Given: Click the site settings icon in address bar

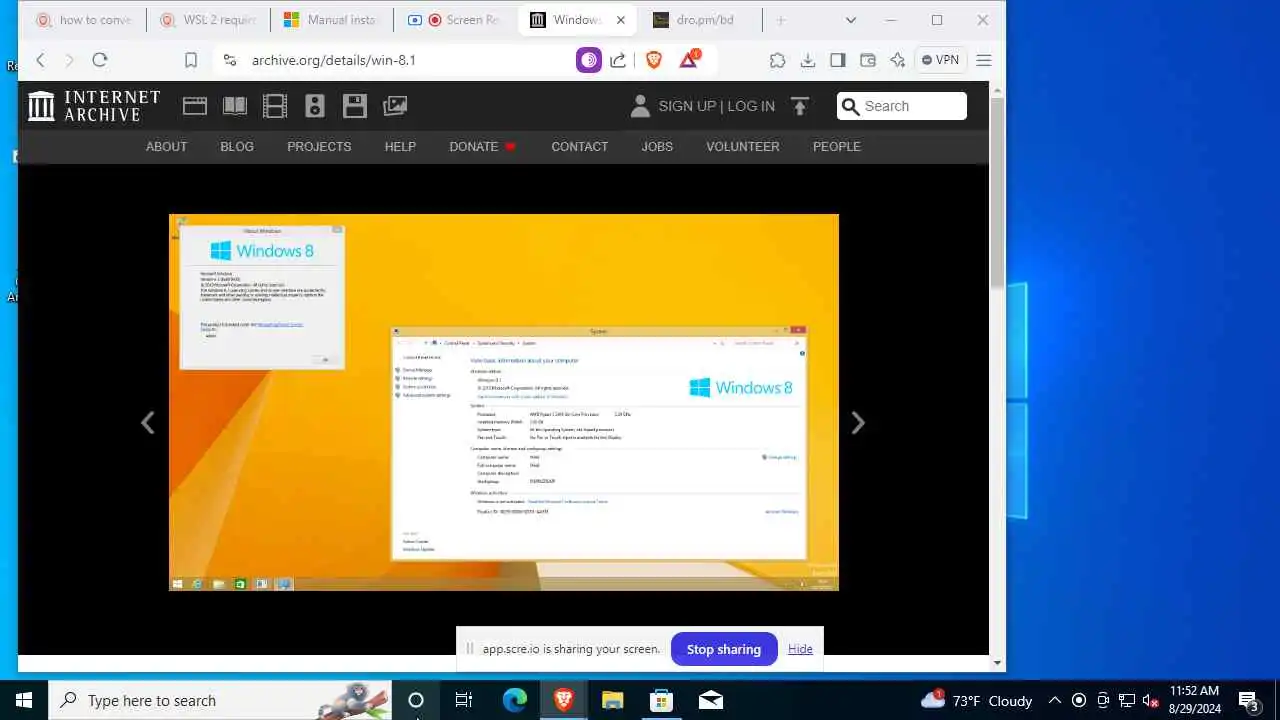Looking at the screenshot, I should pos(230,60).
